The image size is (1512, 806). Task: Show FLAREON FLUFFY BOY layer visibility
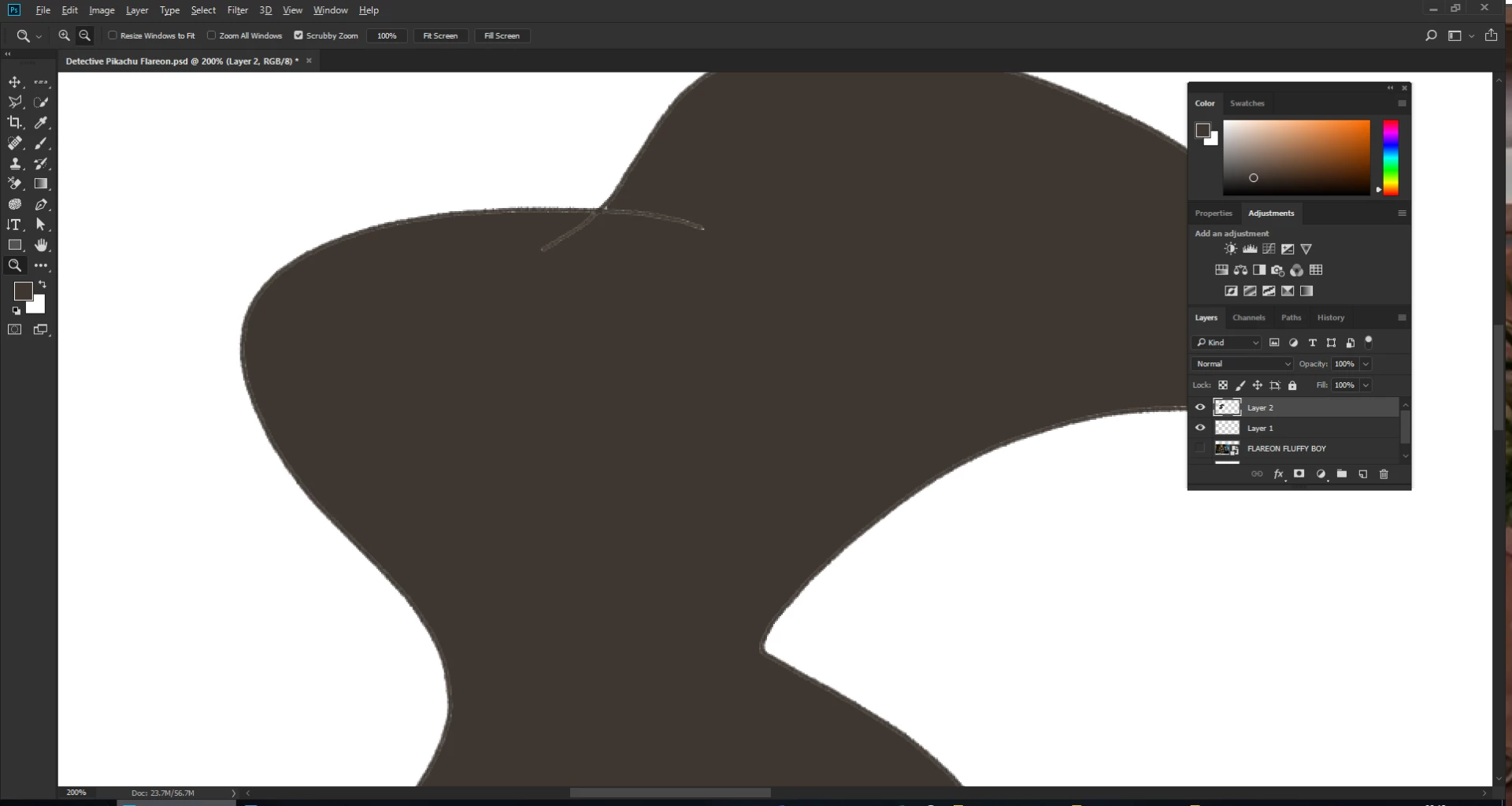click(x=1200, y=448)
